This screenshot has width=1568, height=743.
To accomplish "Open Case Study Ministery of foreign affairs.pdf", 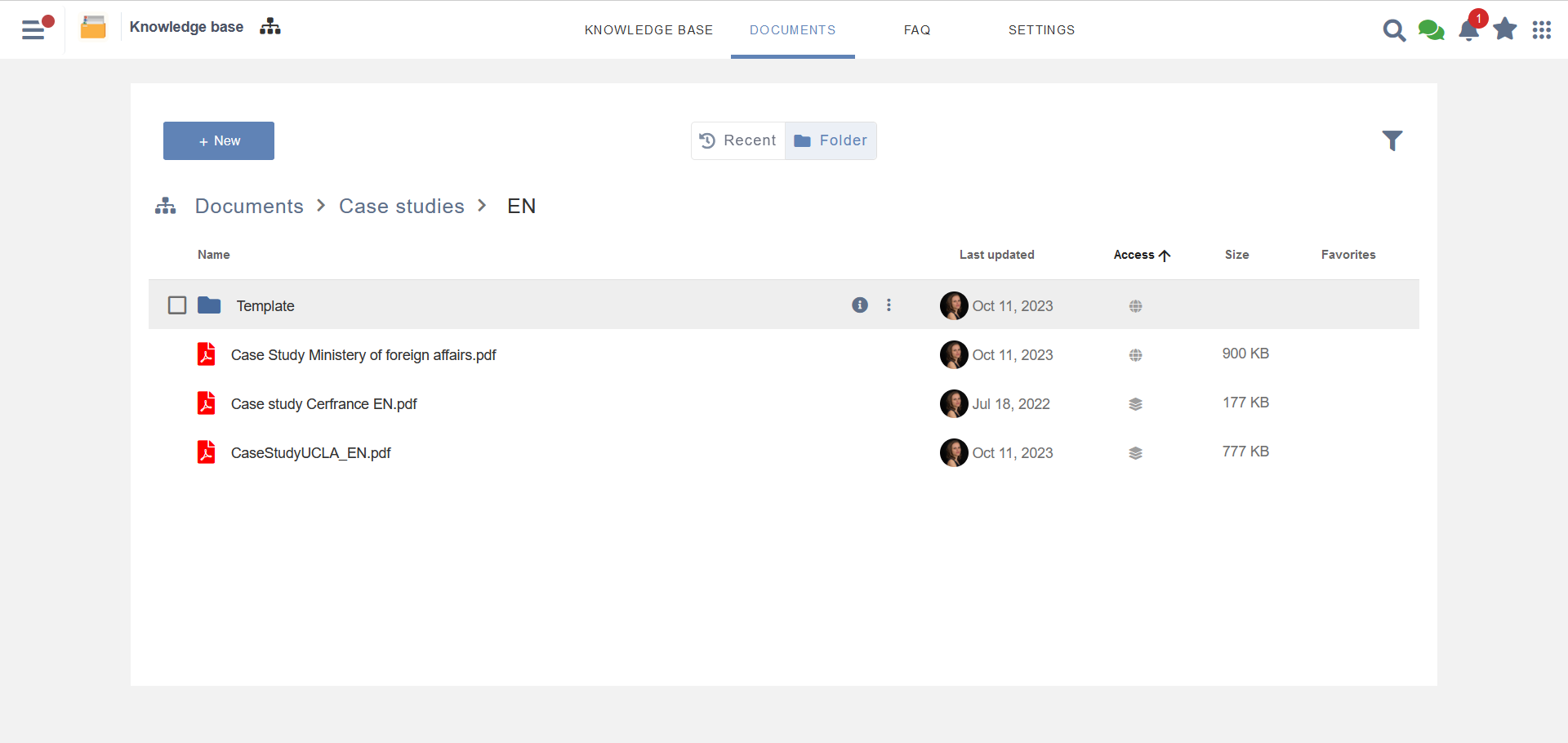I will click(363, 355).
